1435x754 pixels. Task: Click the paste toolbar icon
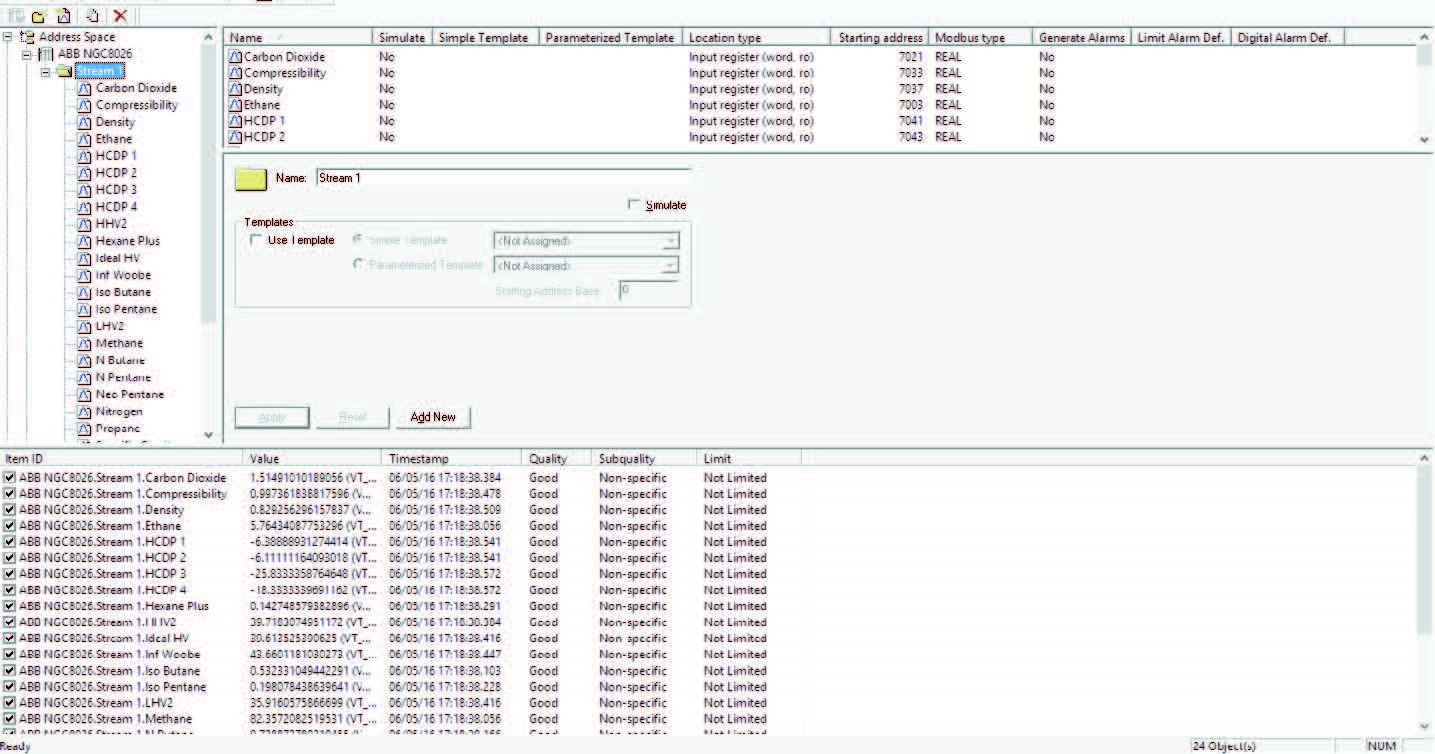click(90, 15)
